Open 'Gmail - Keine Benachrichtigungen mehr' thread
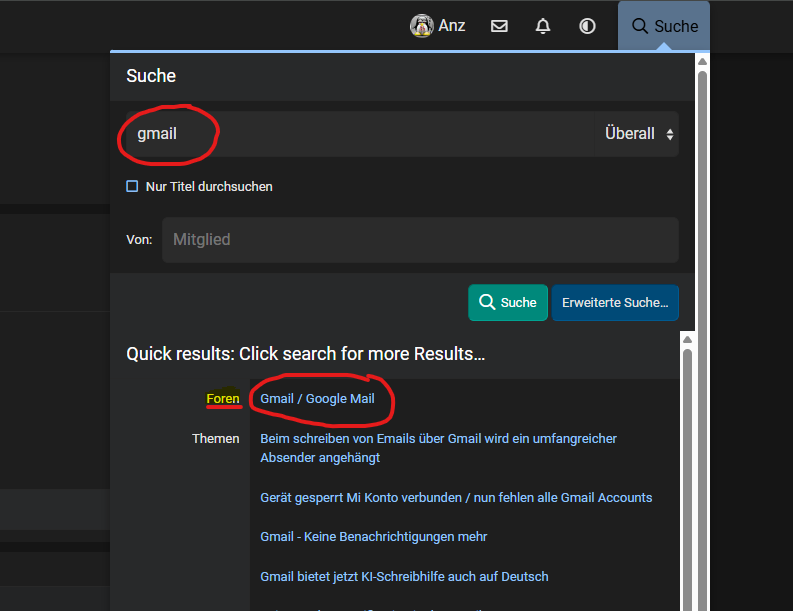The height and width of the screenshot is (611, 793). (x=373, y=536)
